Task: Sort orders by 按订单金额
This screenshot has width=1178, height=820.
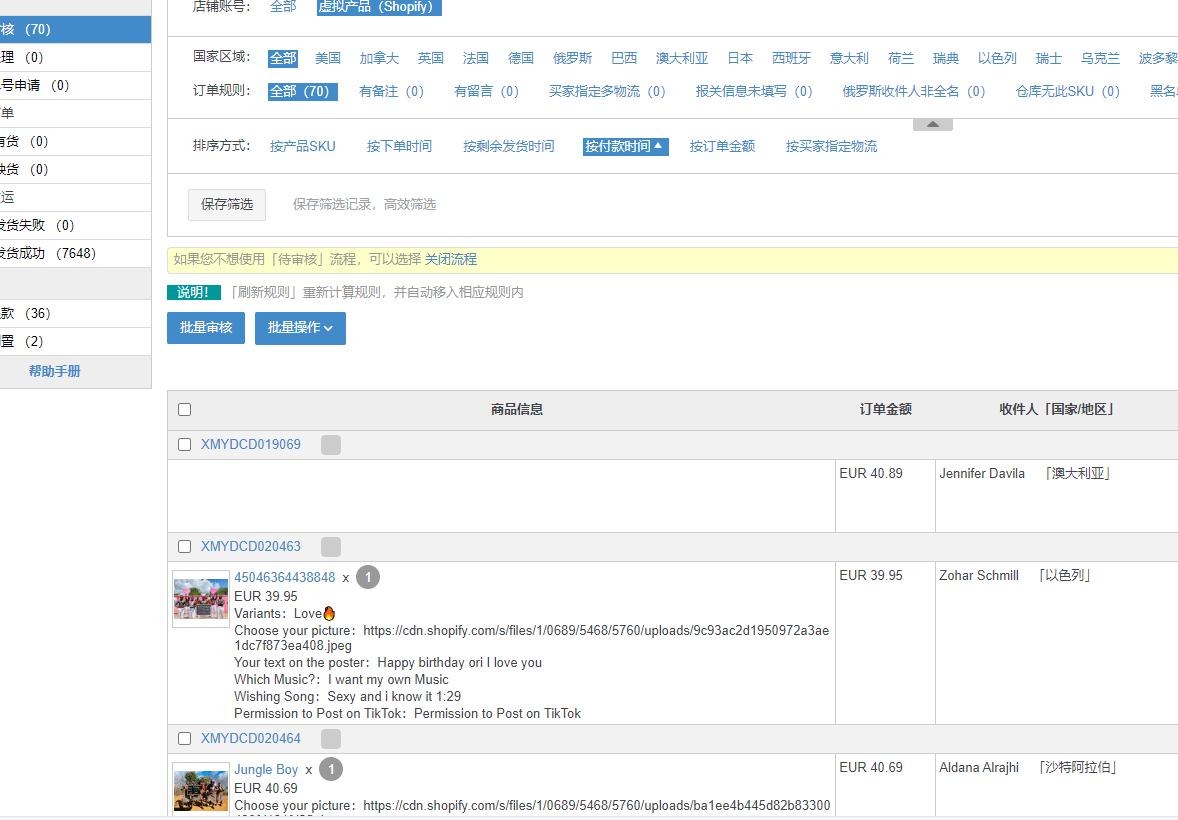Action: click(x=722, y=146)
